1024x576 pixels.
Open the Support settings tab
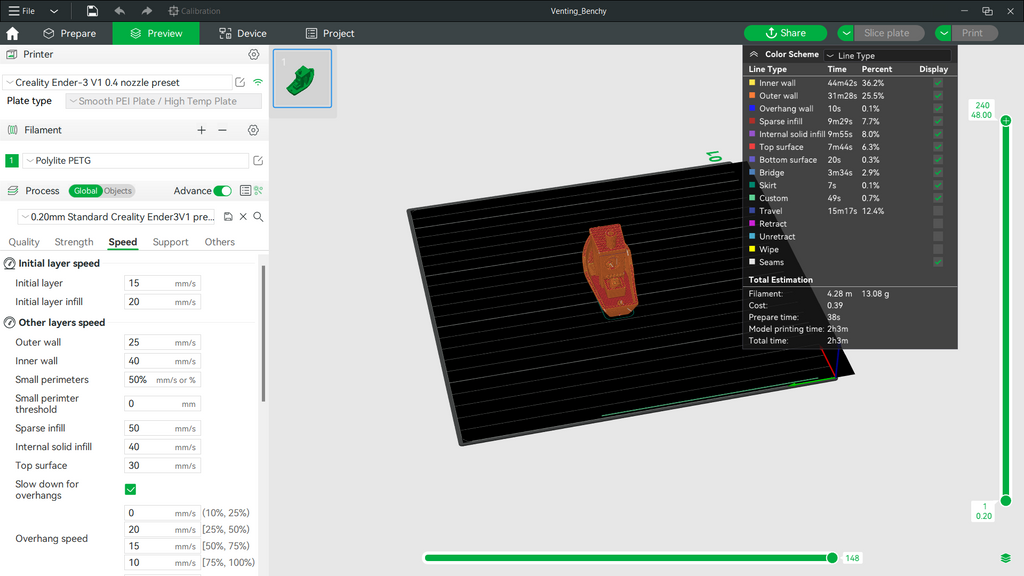click(x=170, y=242)
